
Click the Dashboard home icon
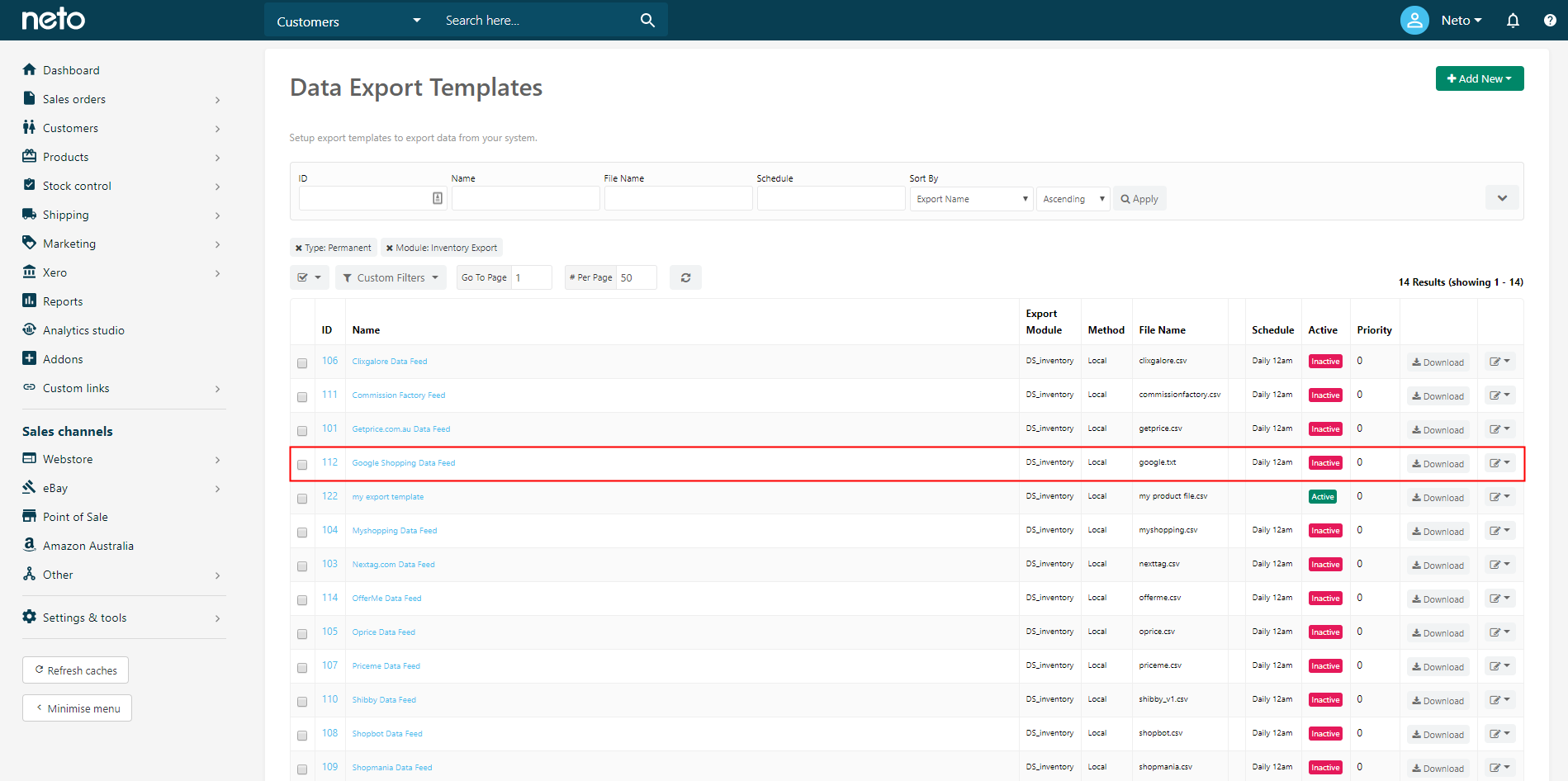pos(30,69)
